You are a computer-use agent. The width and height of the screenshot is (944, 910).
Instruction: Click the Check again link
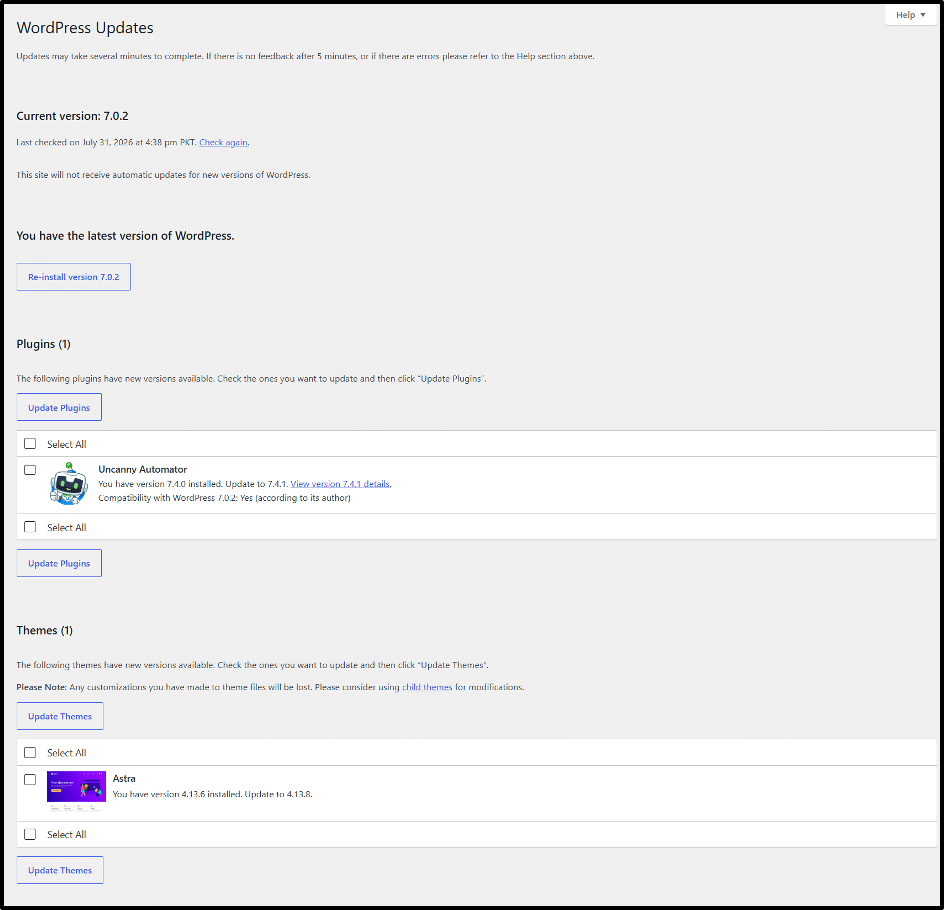[x=224, y=143]
